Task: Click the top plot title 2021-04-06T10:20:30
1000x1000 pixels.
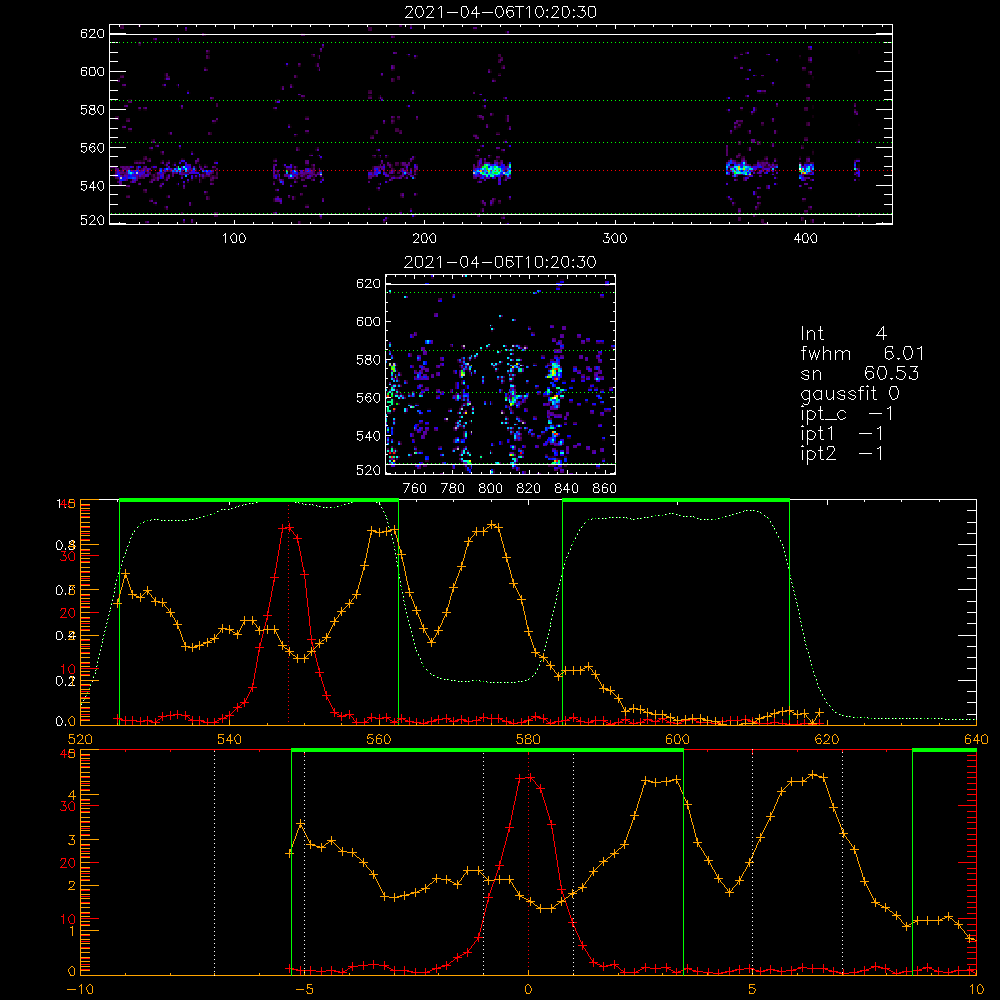Action: pyautogui.click(x=501, y=12)
